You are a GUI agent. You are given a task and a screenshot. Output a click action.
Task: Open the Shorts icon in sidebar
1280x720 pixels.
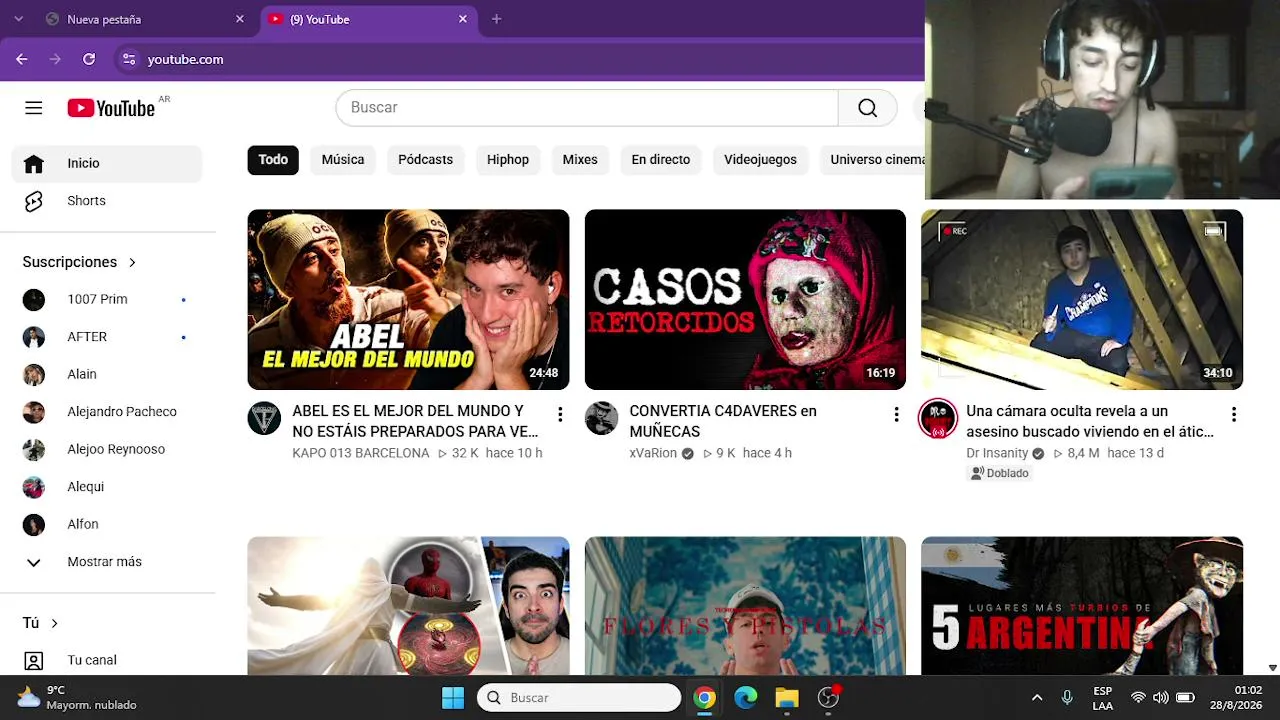coord(34,201)
